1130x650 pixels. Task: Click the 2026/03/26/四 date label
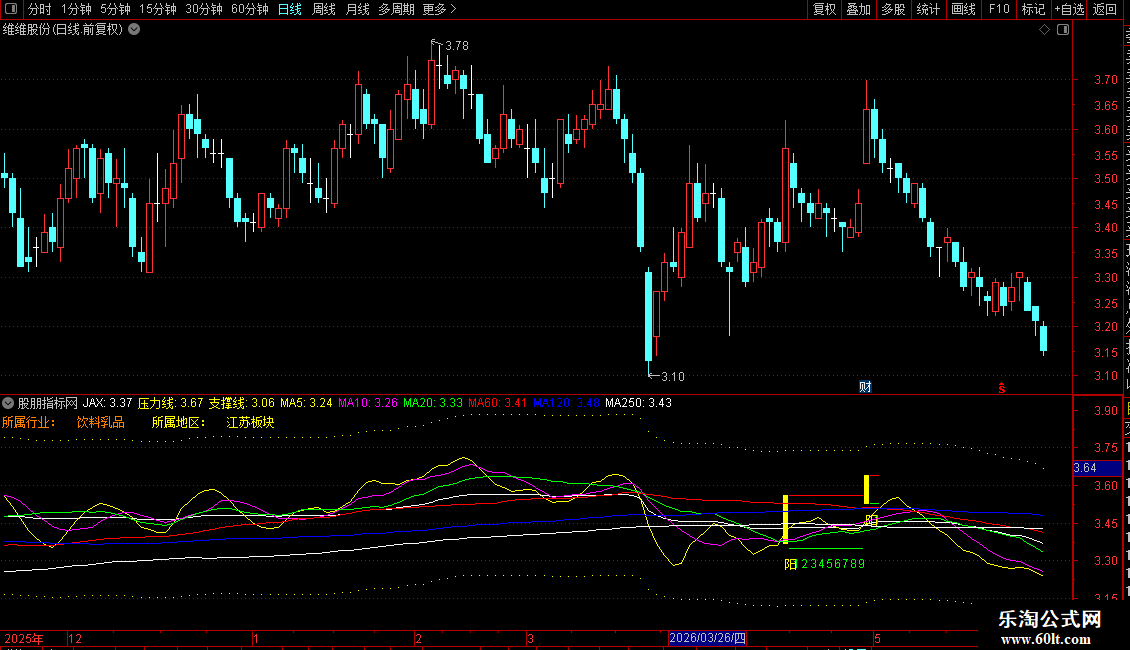point(707,638)
